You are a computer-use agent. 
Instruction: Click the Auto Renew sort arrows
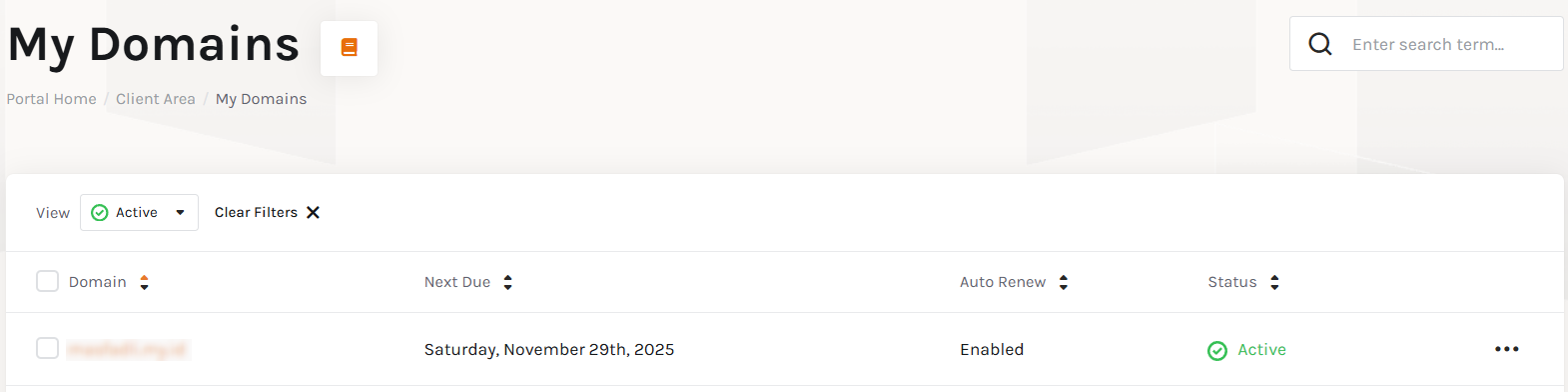pyautogui.click(x=1064, y=282)
